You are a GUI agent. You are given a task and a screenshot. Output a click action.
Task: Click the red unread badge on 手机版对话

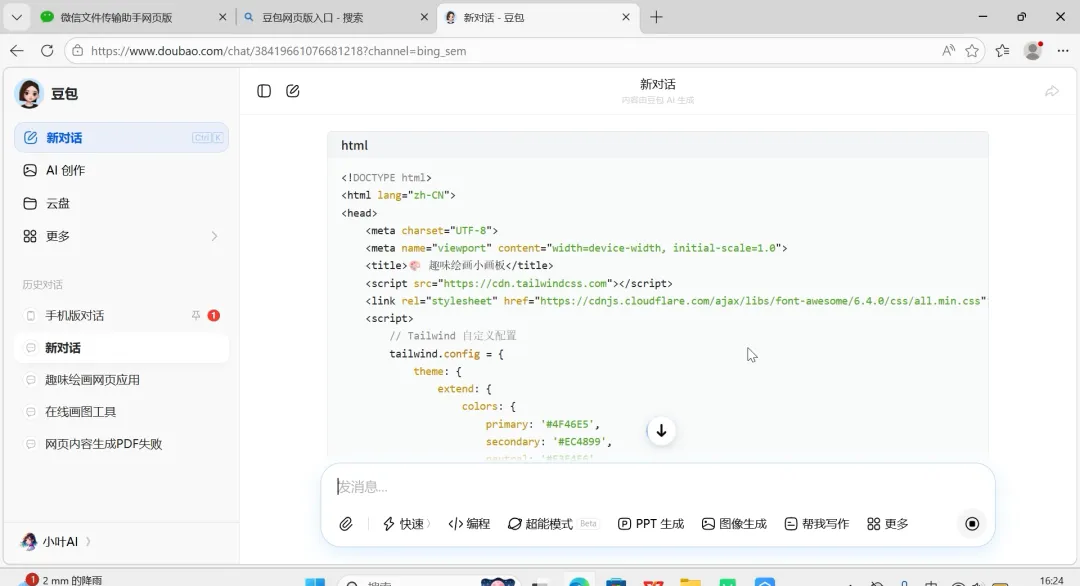point(214,315)
